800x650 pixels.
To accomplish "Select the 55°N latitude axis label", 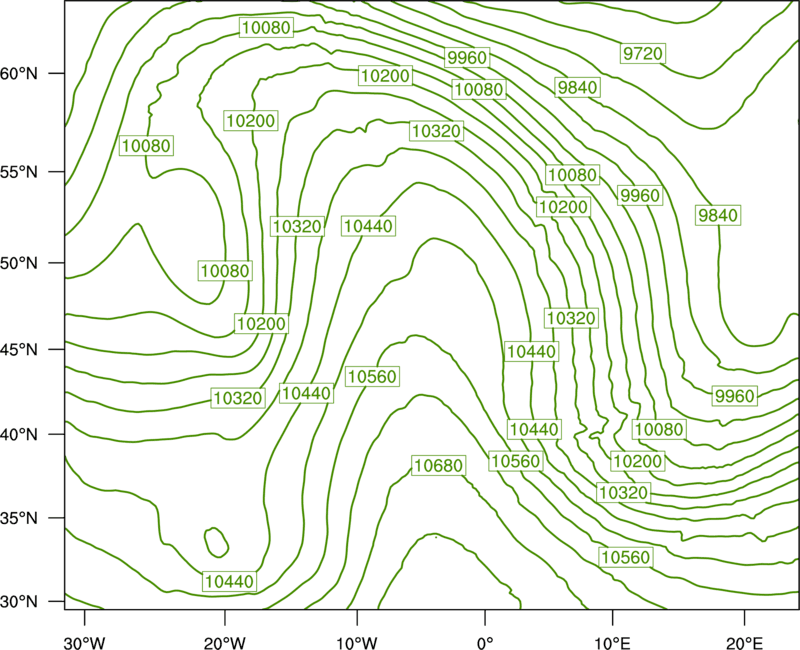I will (19, 171).
